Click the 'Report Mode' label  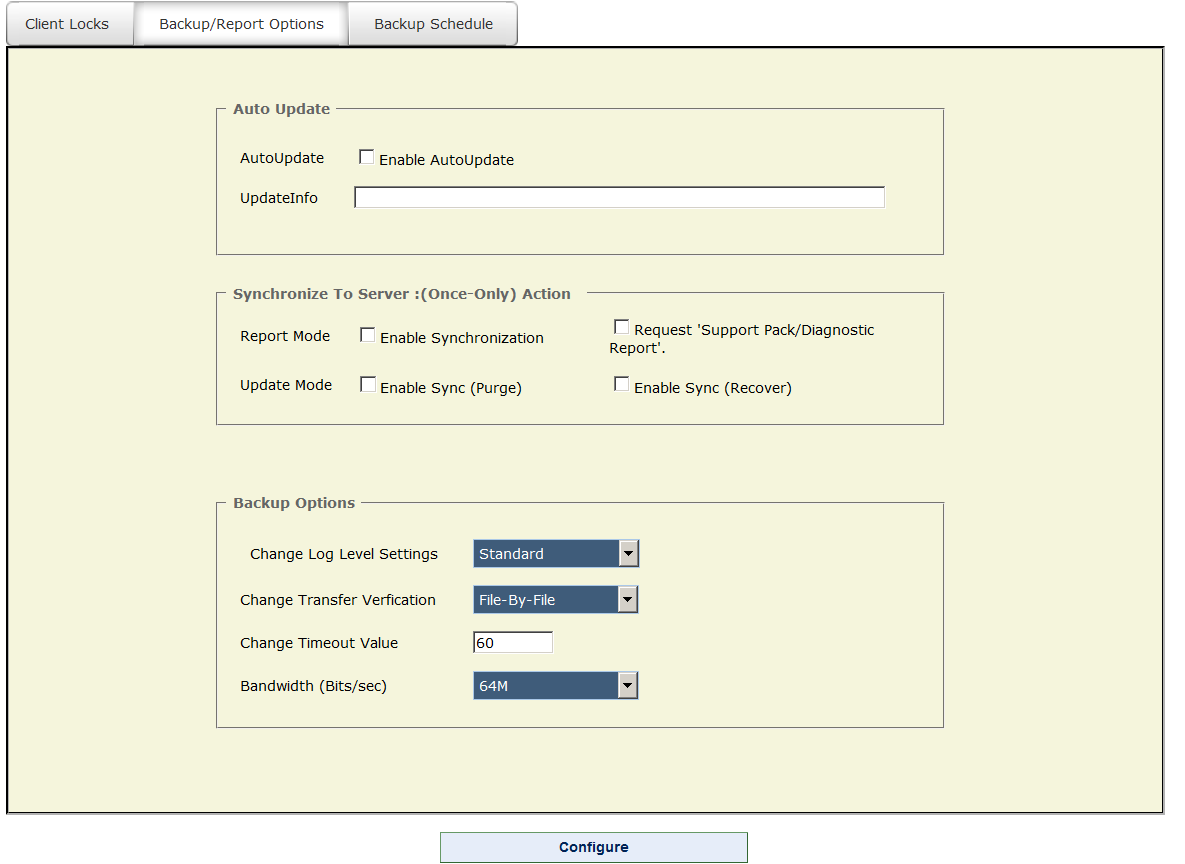point(285,336)
